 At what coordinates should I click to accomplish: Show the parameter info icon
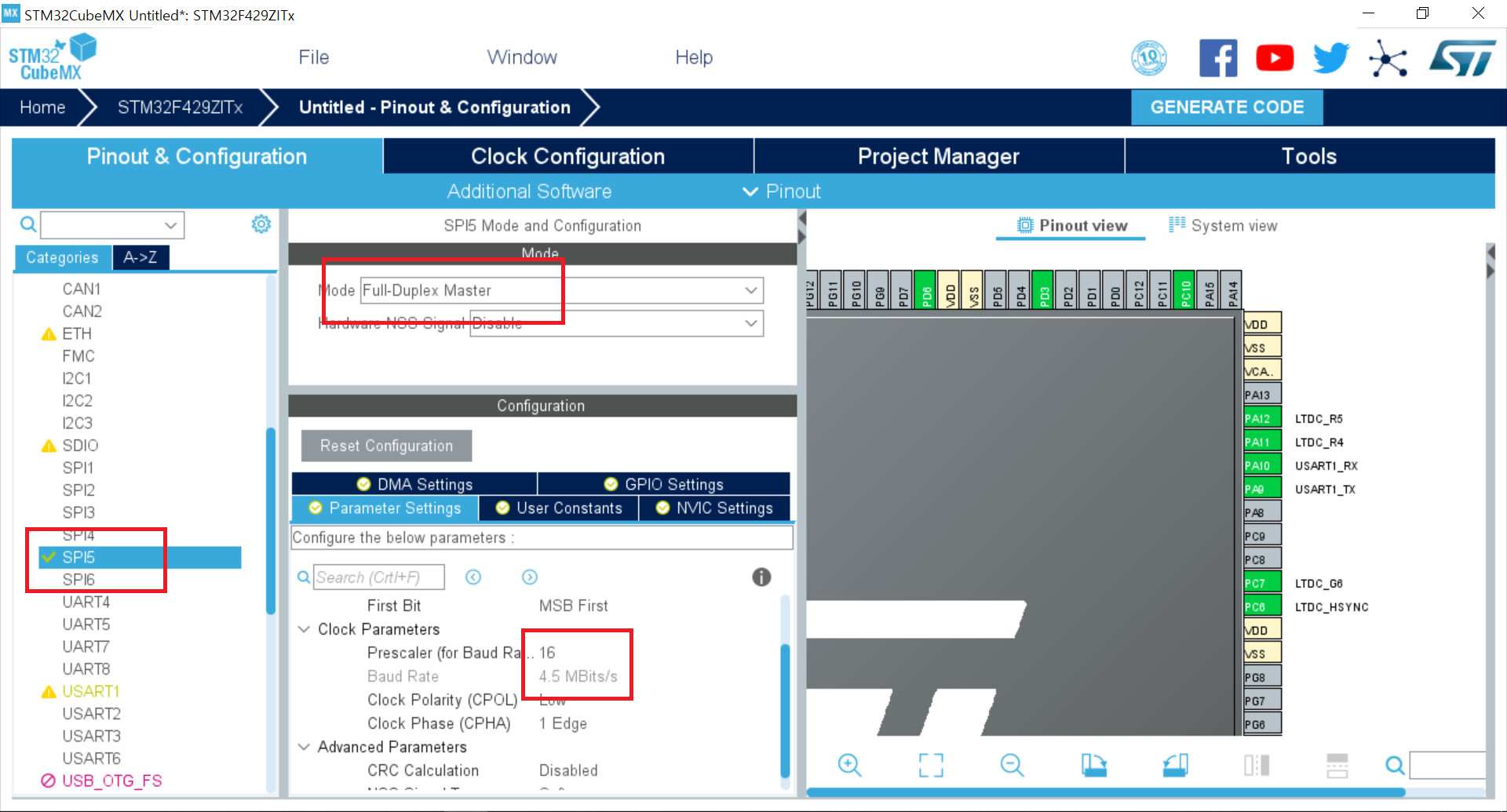(761, 577)
